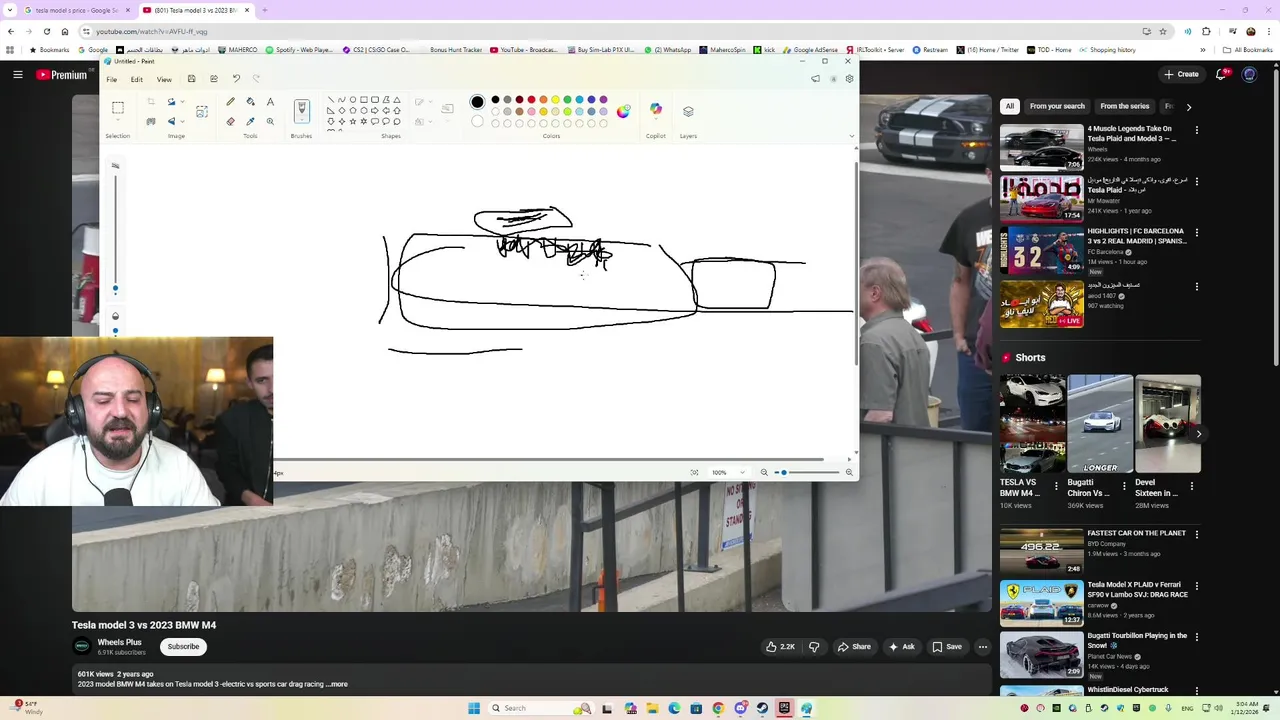This screenshot has width=1280, height=720.
Task: Select the Pencil tool in Paint
Action: [231, 102]
